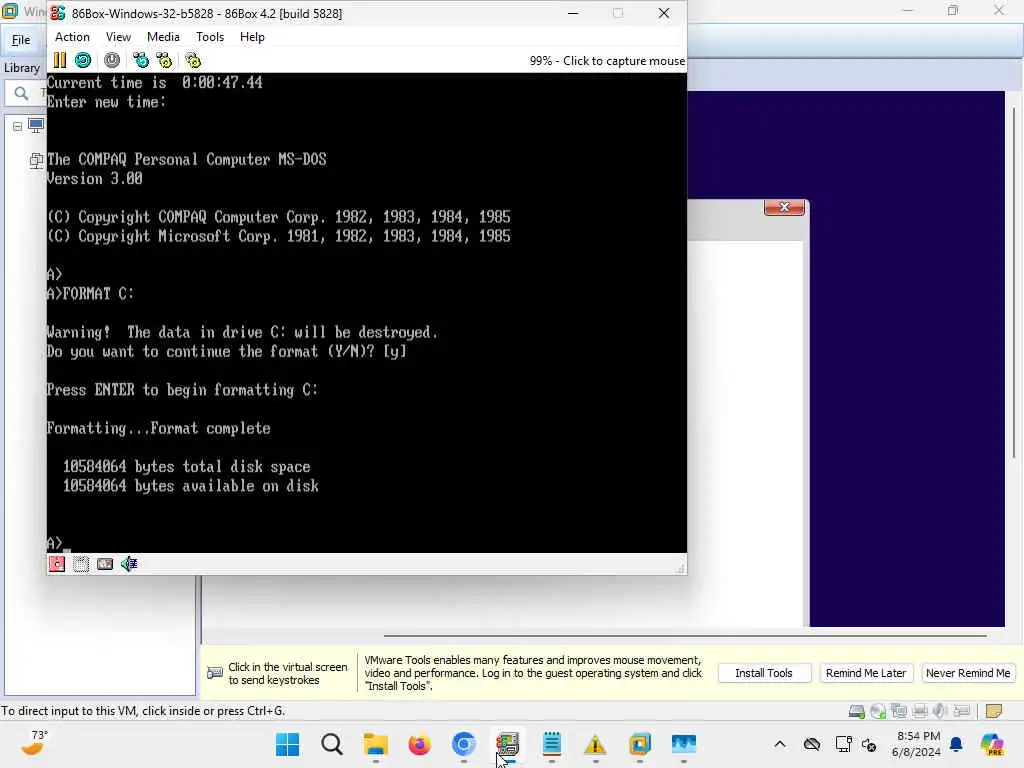Open the Media menu in 86Box
The width and height of the screenshot is (1024, 768).
(x=163, y=37)
